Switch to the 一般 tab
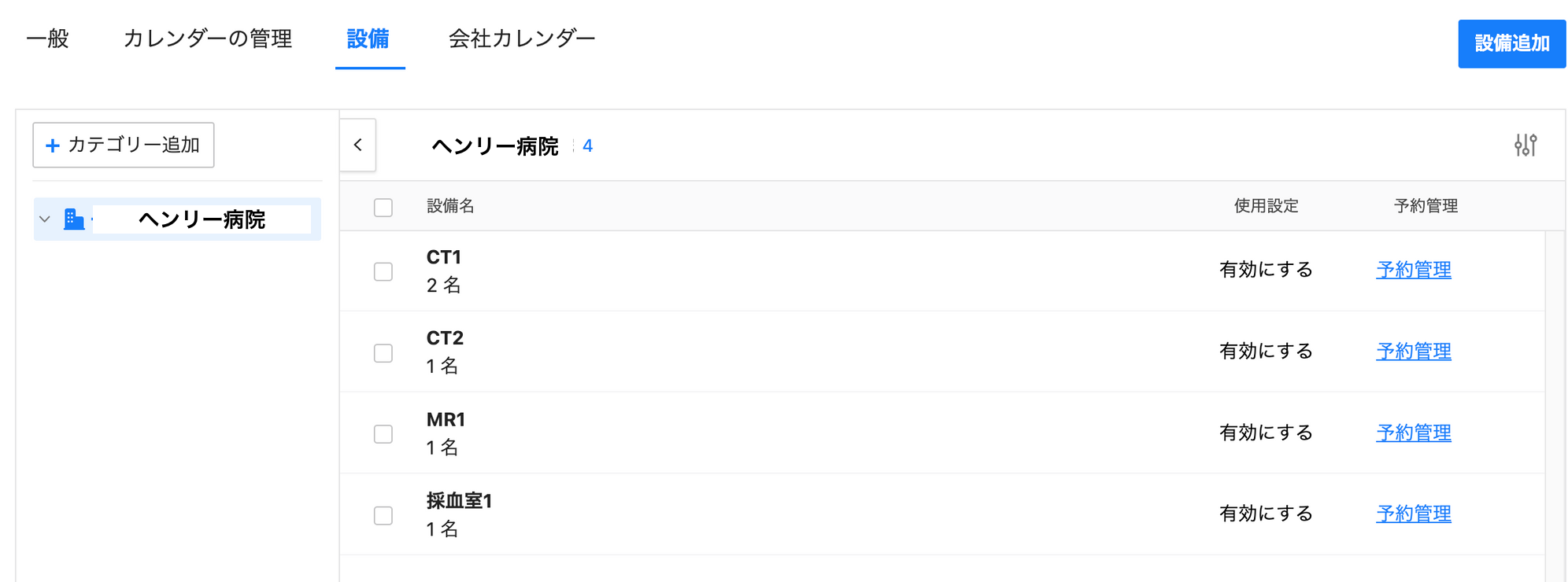 [x=48, y=39]
